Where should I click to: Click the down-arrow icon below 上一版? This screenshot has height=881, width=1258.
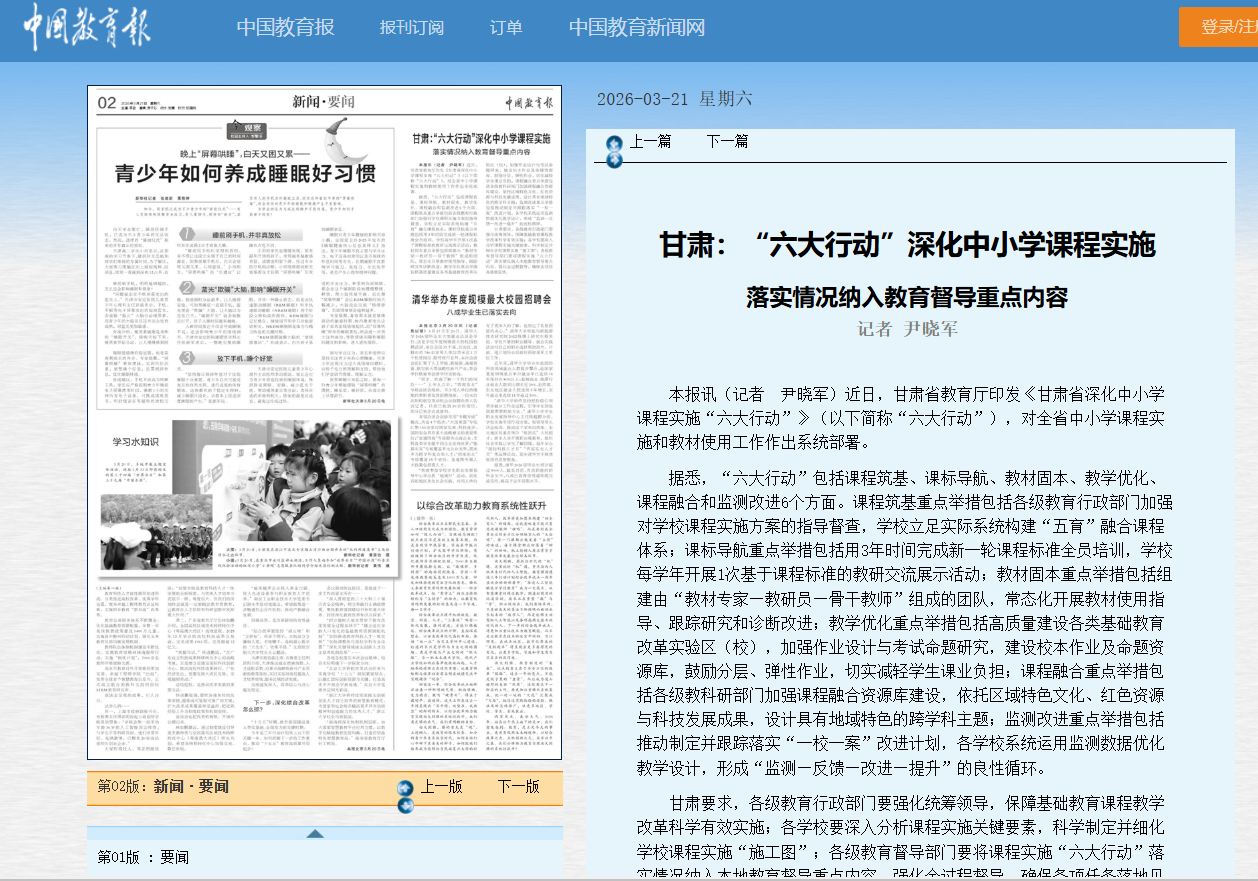[x=405, y=805]
